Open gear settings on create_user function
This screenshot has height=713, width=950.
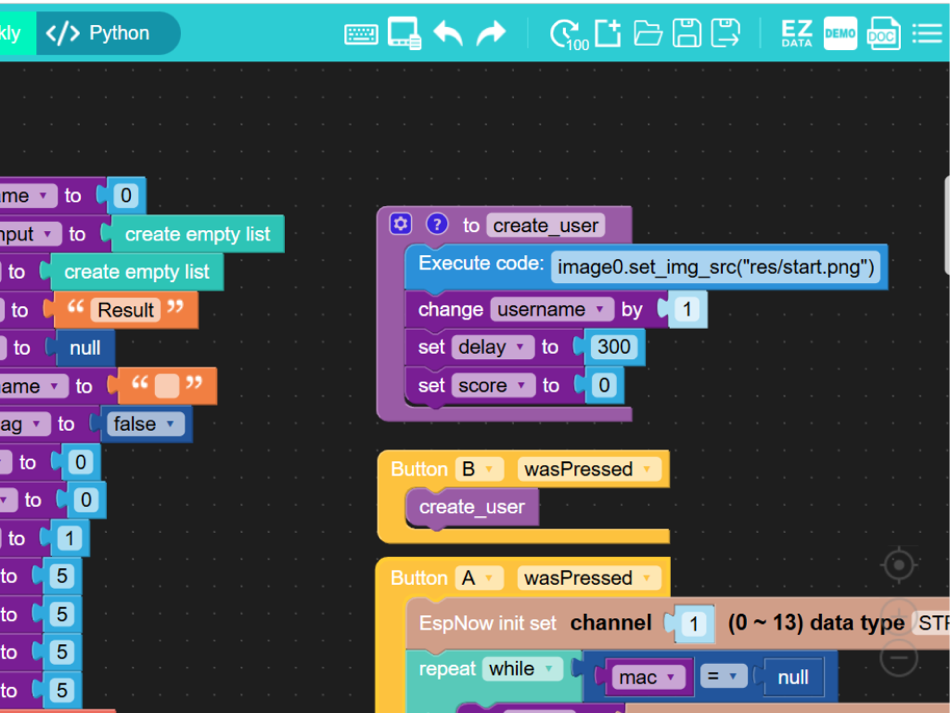400,224
